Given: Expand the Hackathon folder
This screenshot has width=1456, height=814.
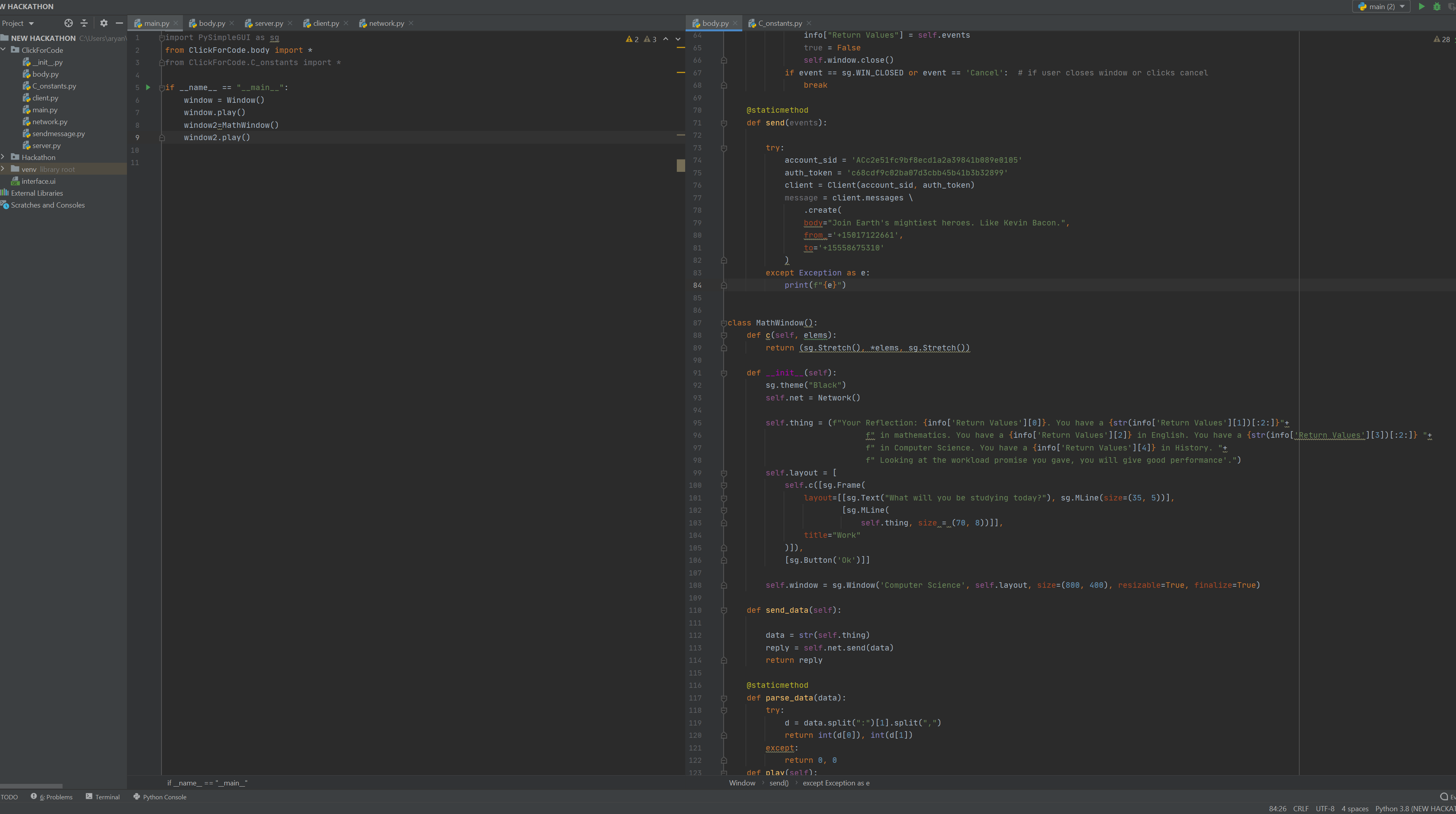Looking at the screenshot, I should (4, 157).
